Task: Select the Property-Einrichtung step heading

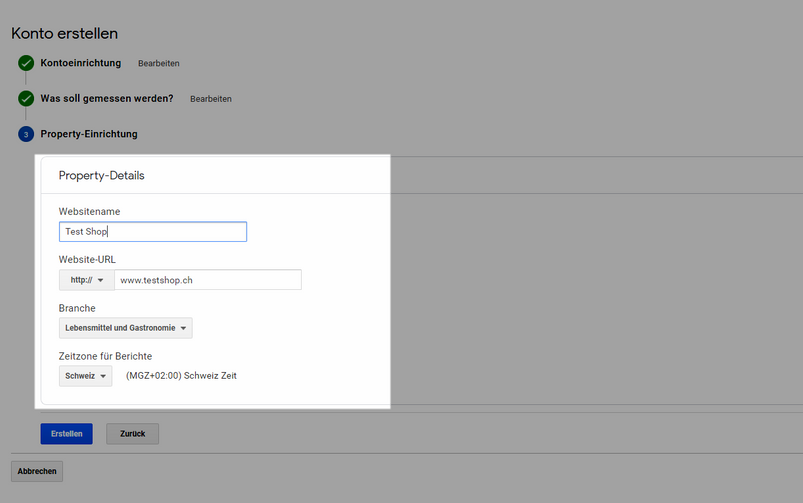Action: pyautogui.click(x=89, y=134)
